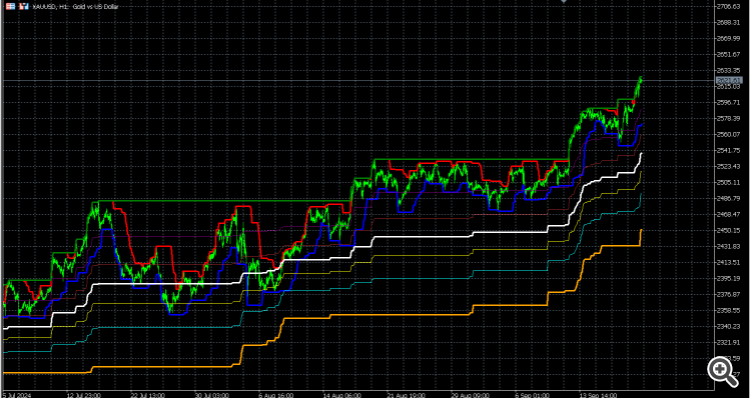Click the magnifier zoom-in icon

coord(724,371)
